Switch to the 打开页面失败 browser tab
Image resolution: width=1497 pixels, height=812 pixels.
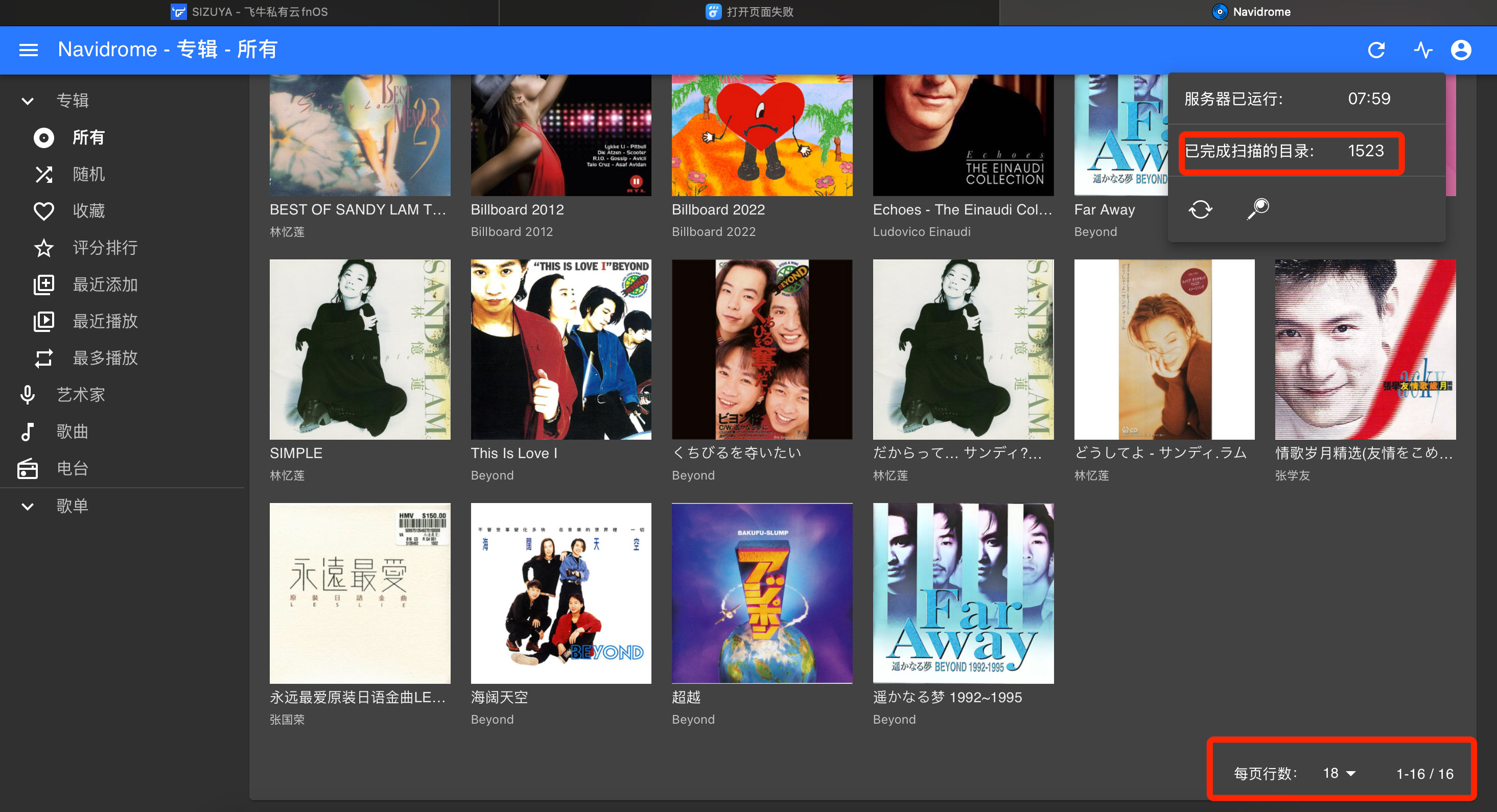pos(750,12)
